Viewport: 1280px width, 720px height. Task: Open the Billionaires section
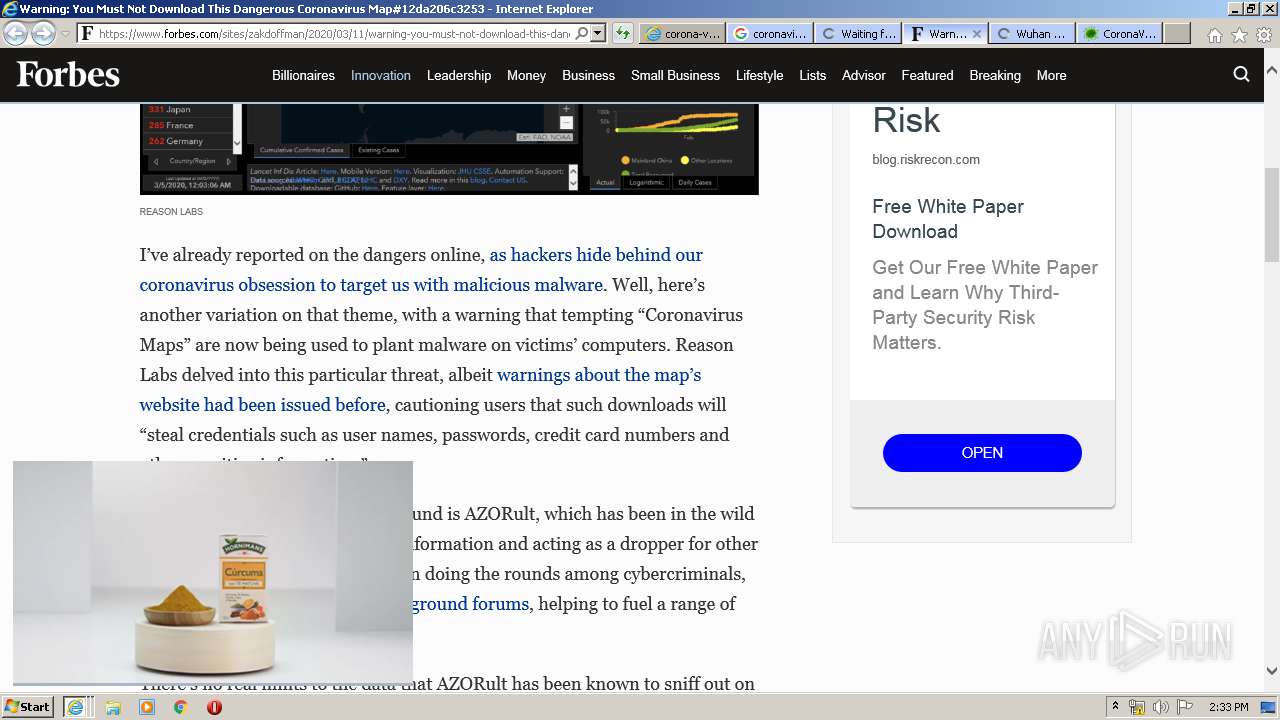[303, 75]
